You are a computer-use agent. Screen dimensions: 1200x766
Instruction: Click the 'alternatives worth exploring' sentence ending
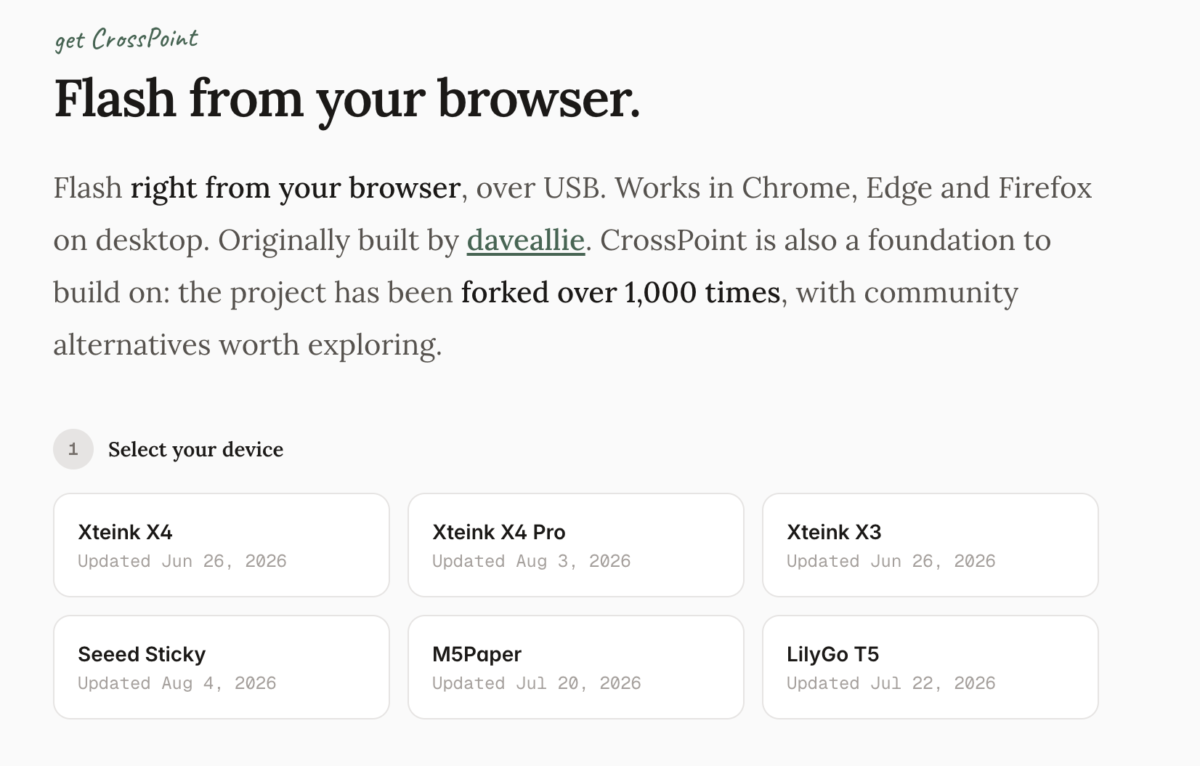pos(247,346)
